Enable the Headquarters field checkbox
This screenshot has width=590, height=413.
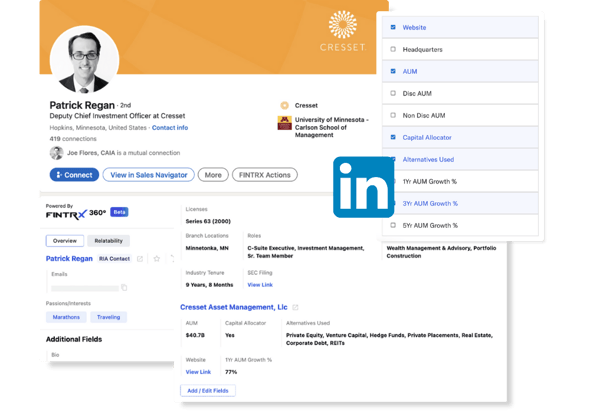click(x=393, y=49)
